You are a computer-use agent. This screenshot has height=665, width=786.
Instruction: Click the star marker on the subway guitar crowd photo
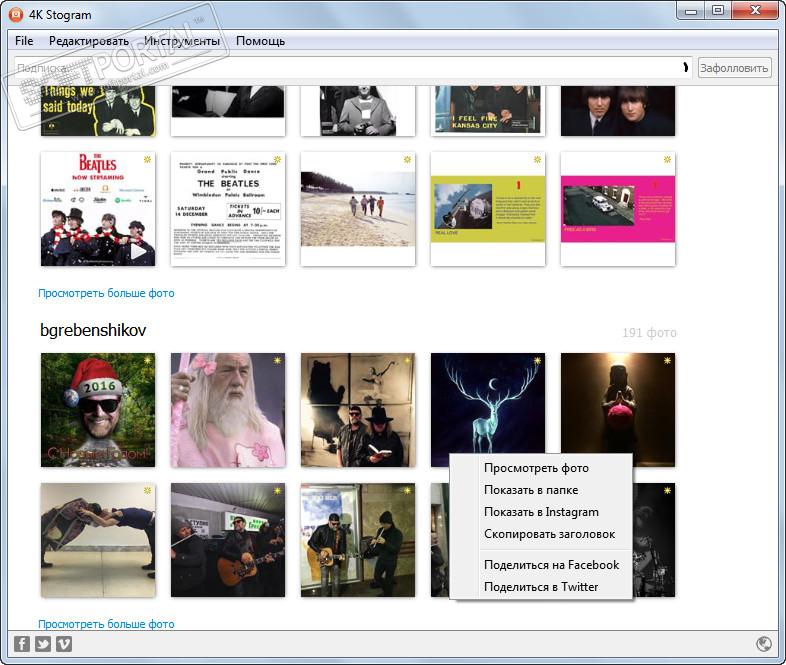click(x=277, y=490)
